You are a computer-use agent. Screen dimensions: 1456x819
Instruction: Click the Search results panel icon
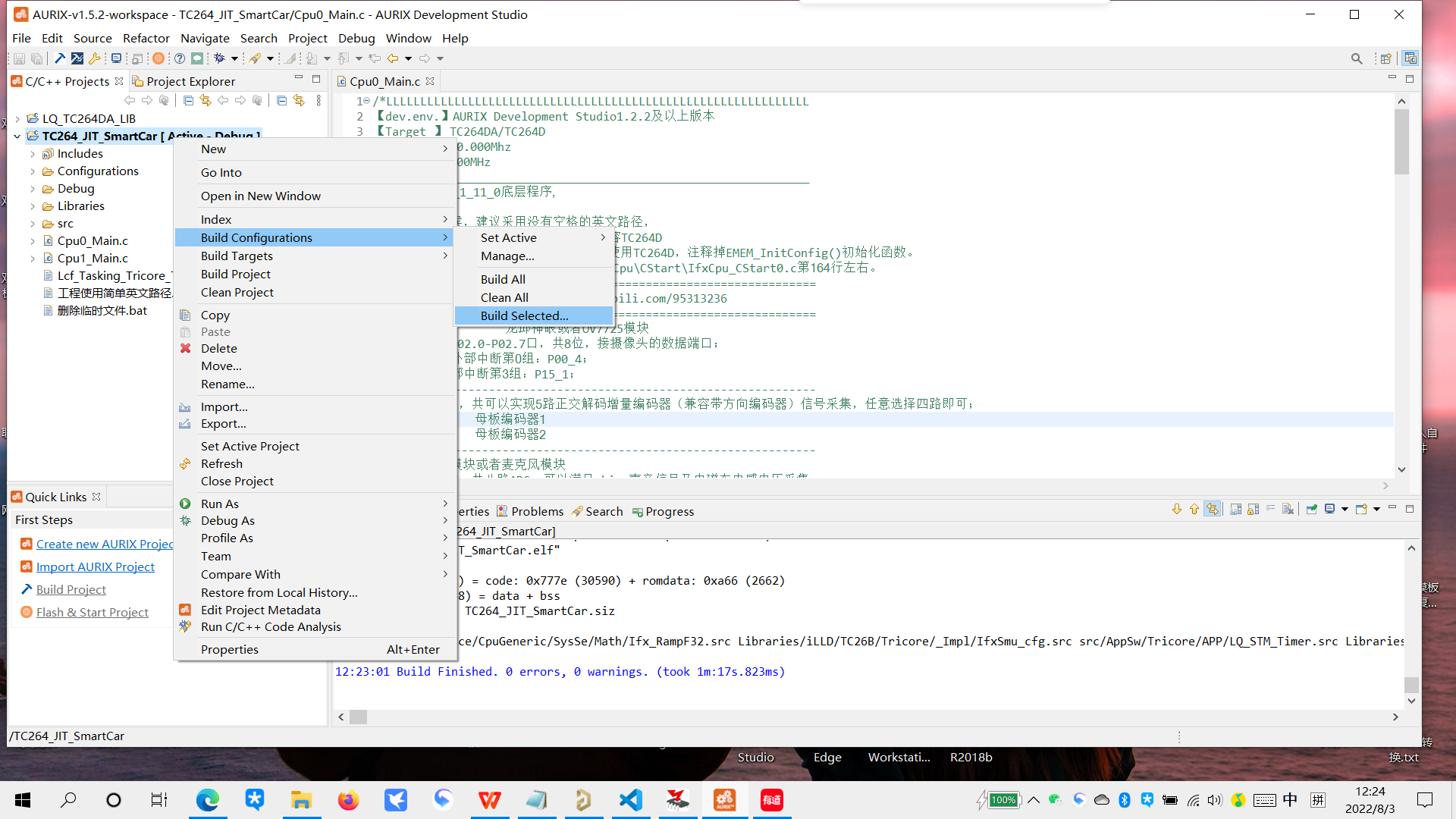pos(577,511)
